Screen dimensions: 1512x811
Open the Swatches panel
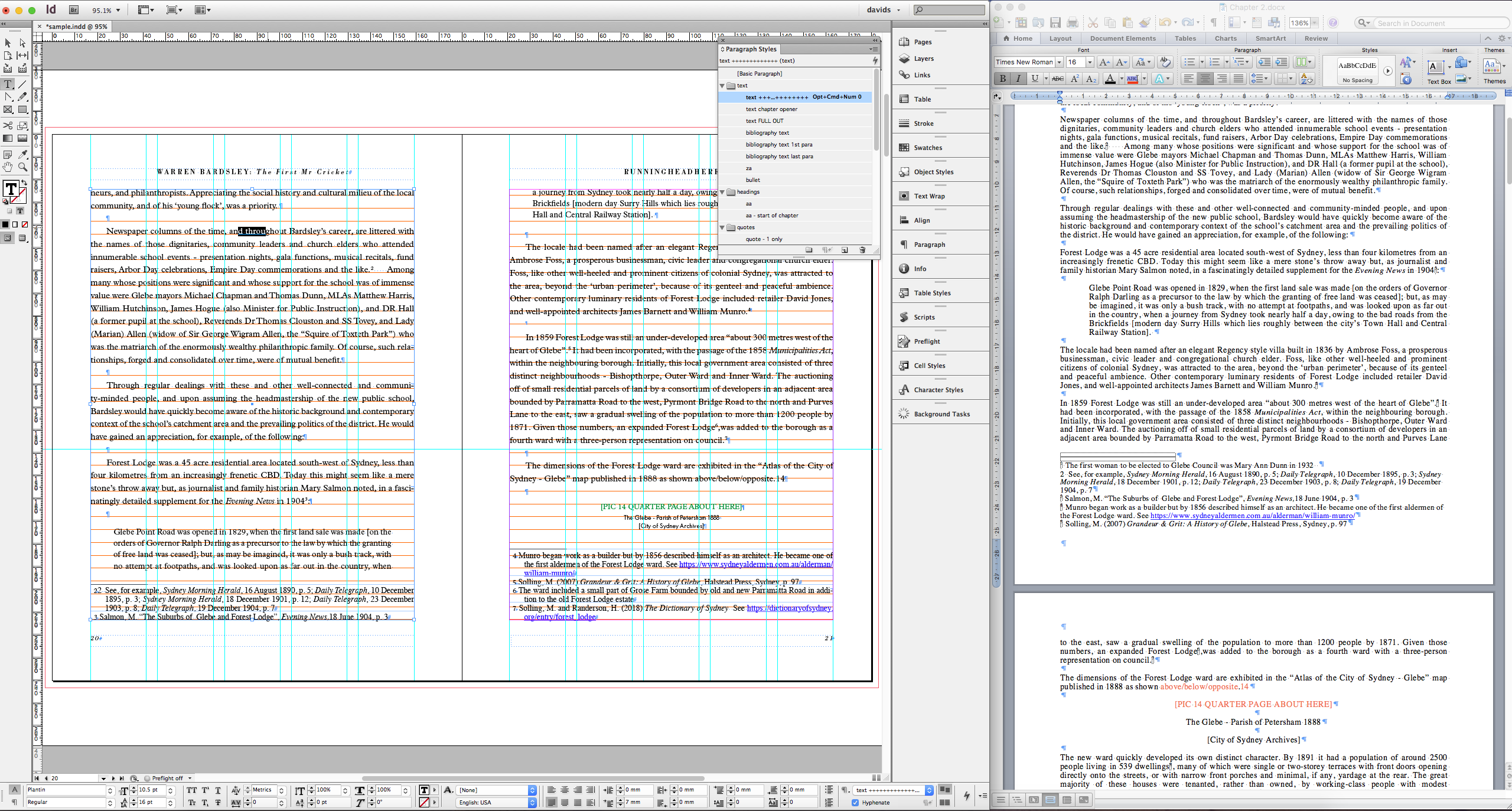pos(927,148)
